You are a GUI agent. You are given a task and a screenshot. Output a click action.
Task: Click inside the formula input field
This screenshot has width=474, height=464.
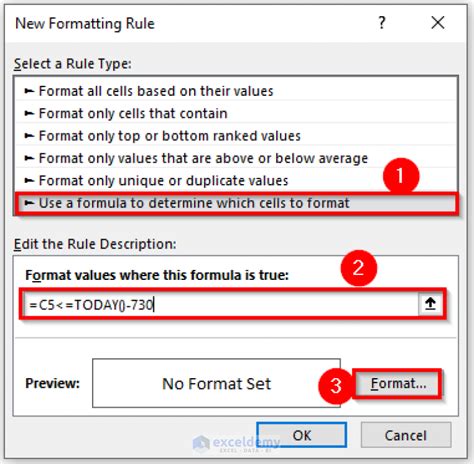click(220, 304)
